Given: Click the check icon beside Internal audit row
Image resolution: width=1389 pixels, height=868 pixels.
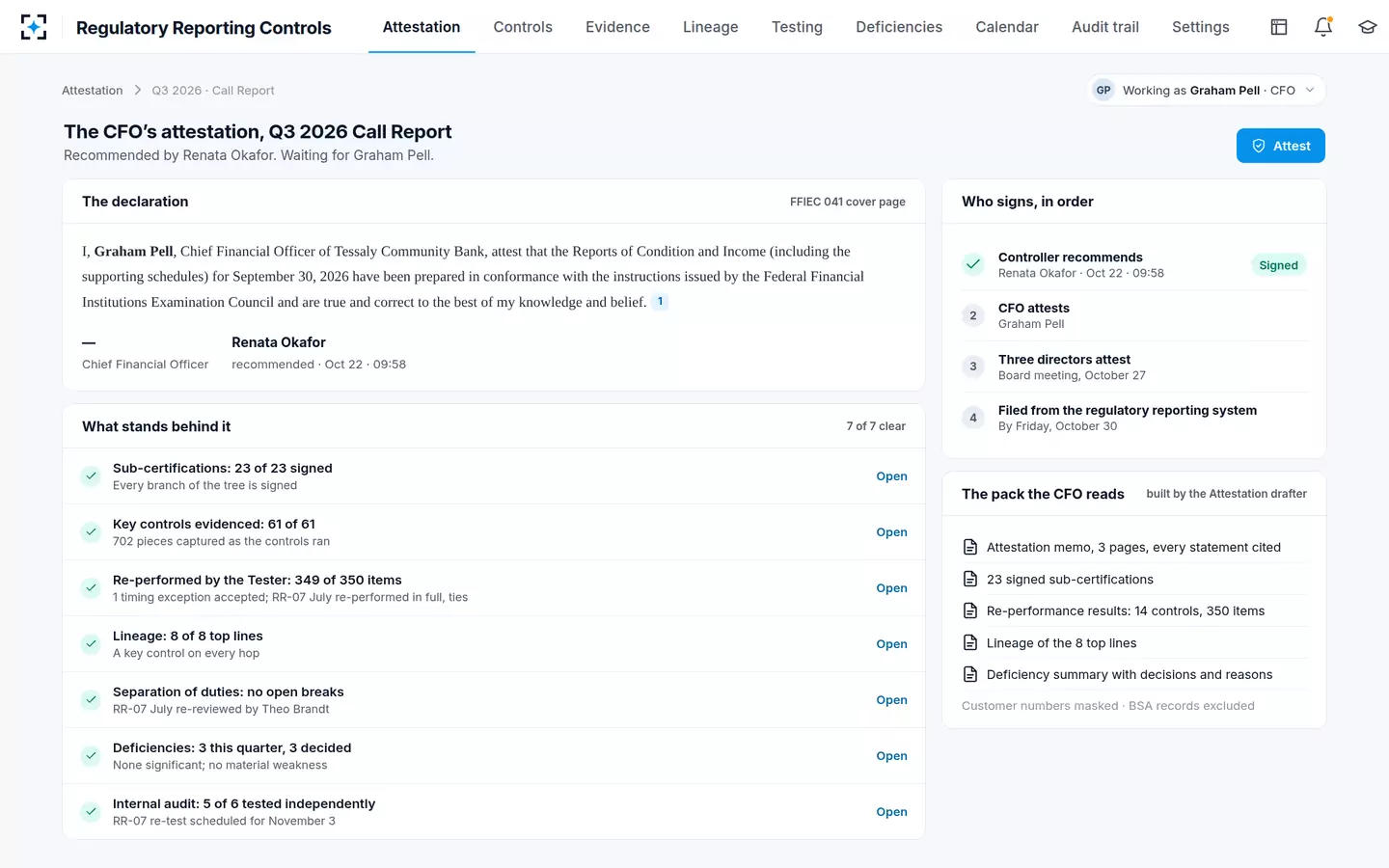Looking at the screenshot, I should click(x=91, y=812).
